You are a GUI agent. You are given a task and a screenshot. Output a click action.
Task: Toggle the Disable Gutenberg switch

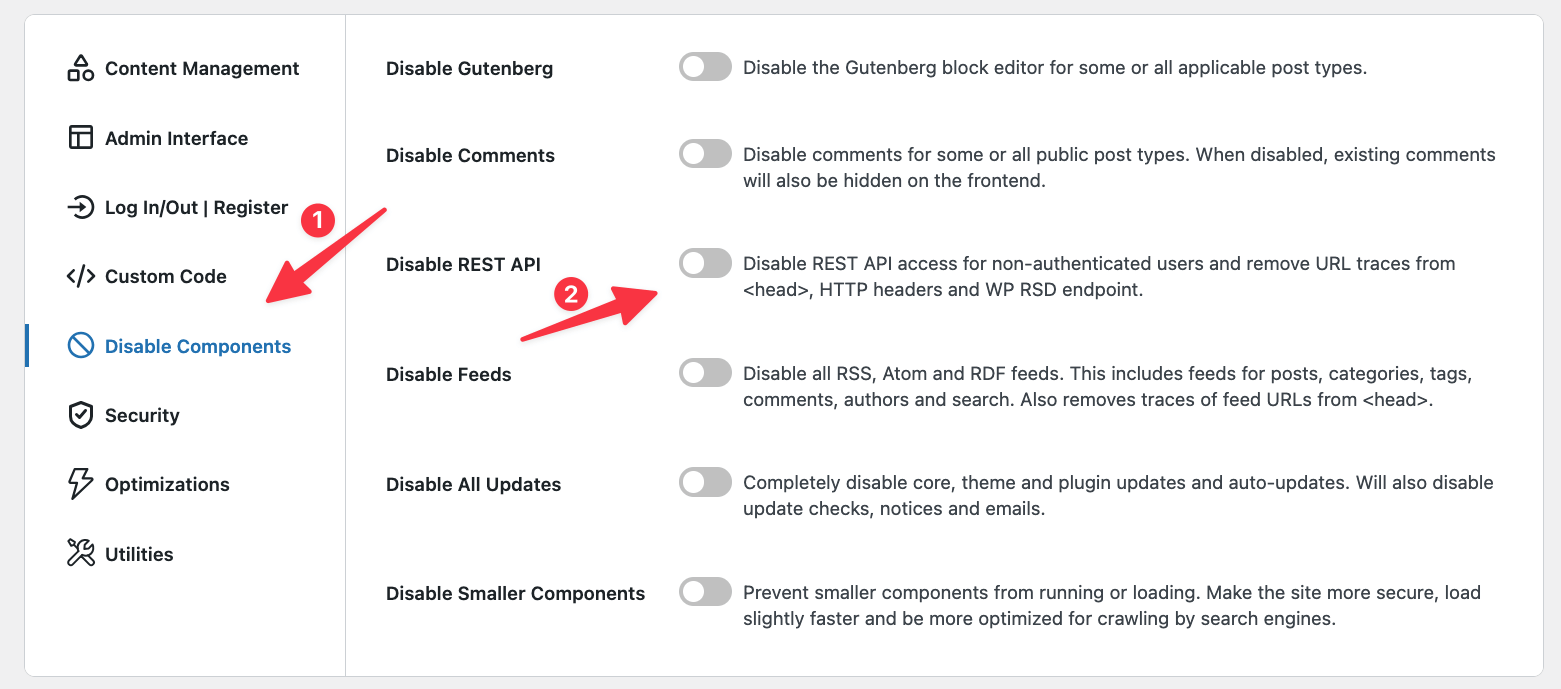(705, 67)
